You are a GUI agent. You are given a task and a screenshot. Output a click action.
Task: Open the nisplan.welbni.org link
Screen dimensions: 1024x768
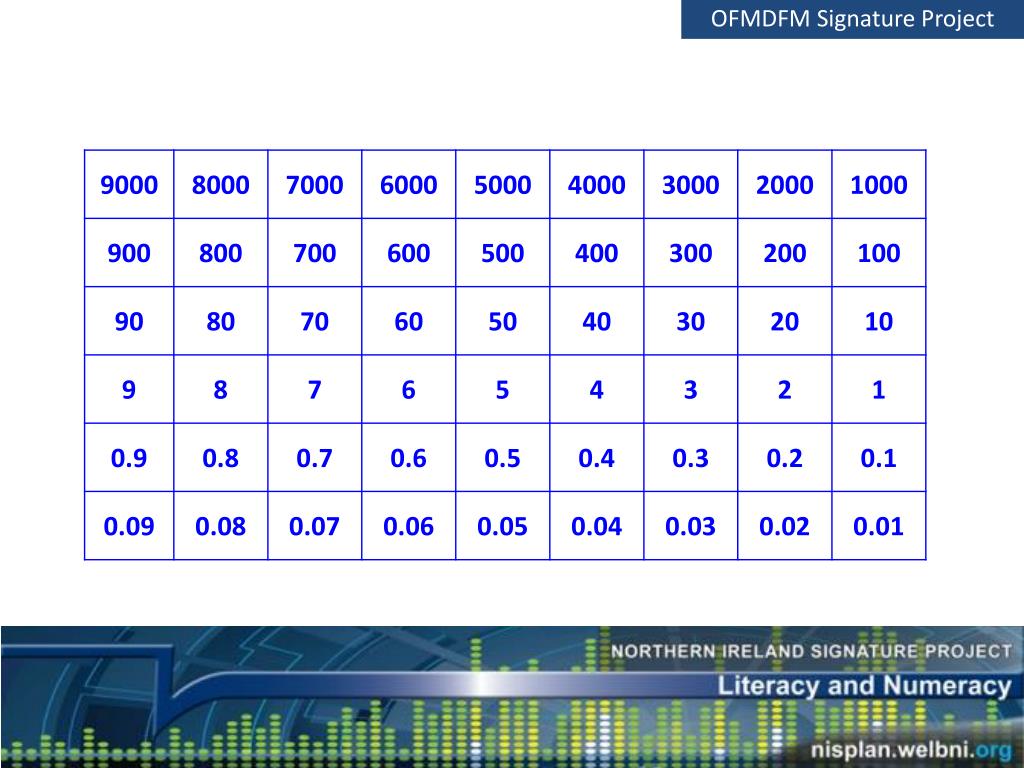[x=911, y=749]
